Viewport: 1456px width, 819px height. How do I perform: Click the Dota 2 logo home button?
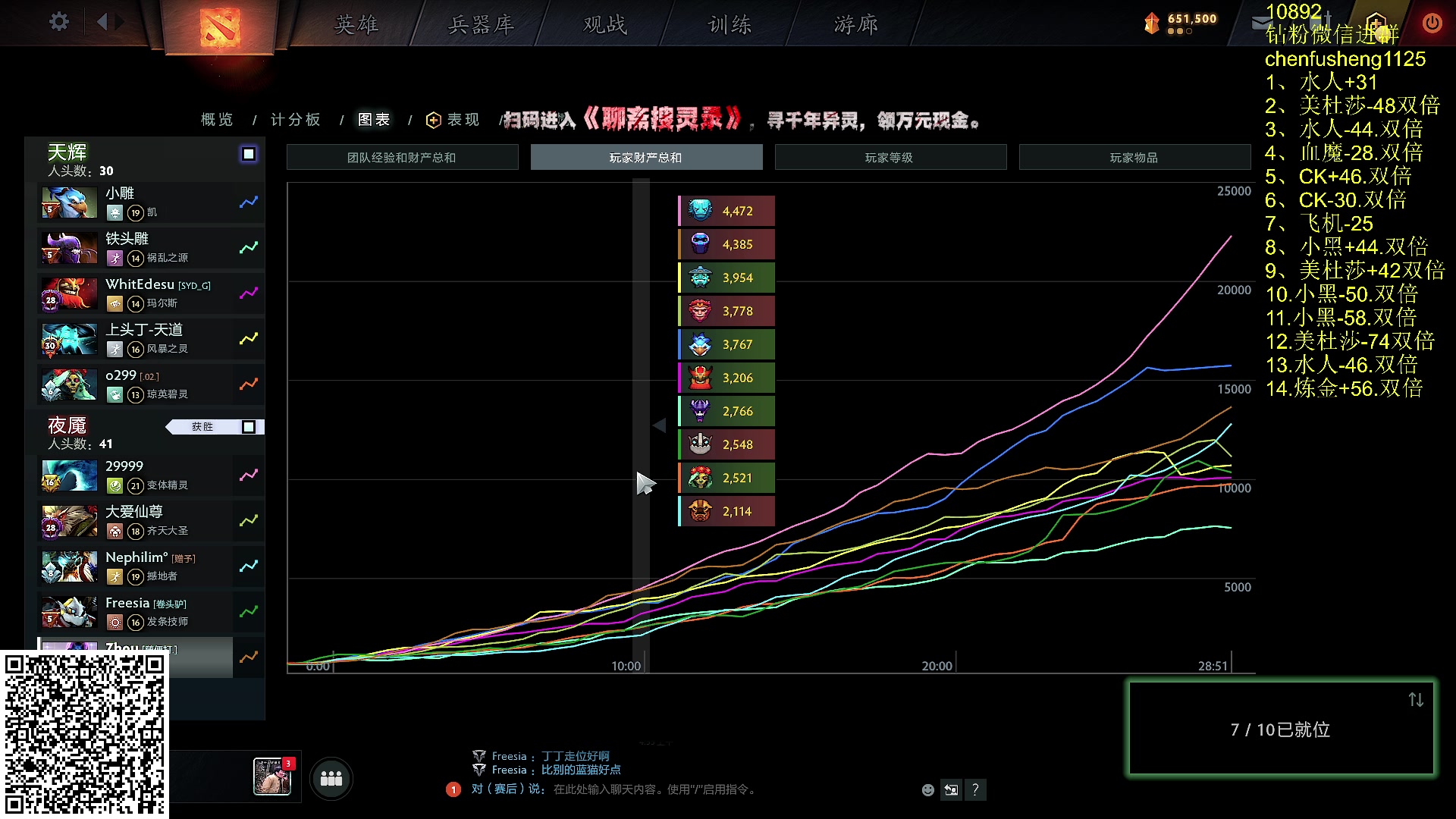point(220,27)
